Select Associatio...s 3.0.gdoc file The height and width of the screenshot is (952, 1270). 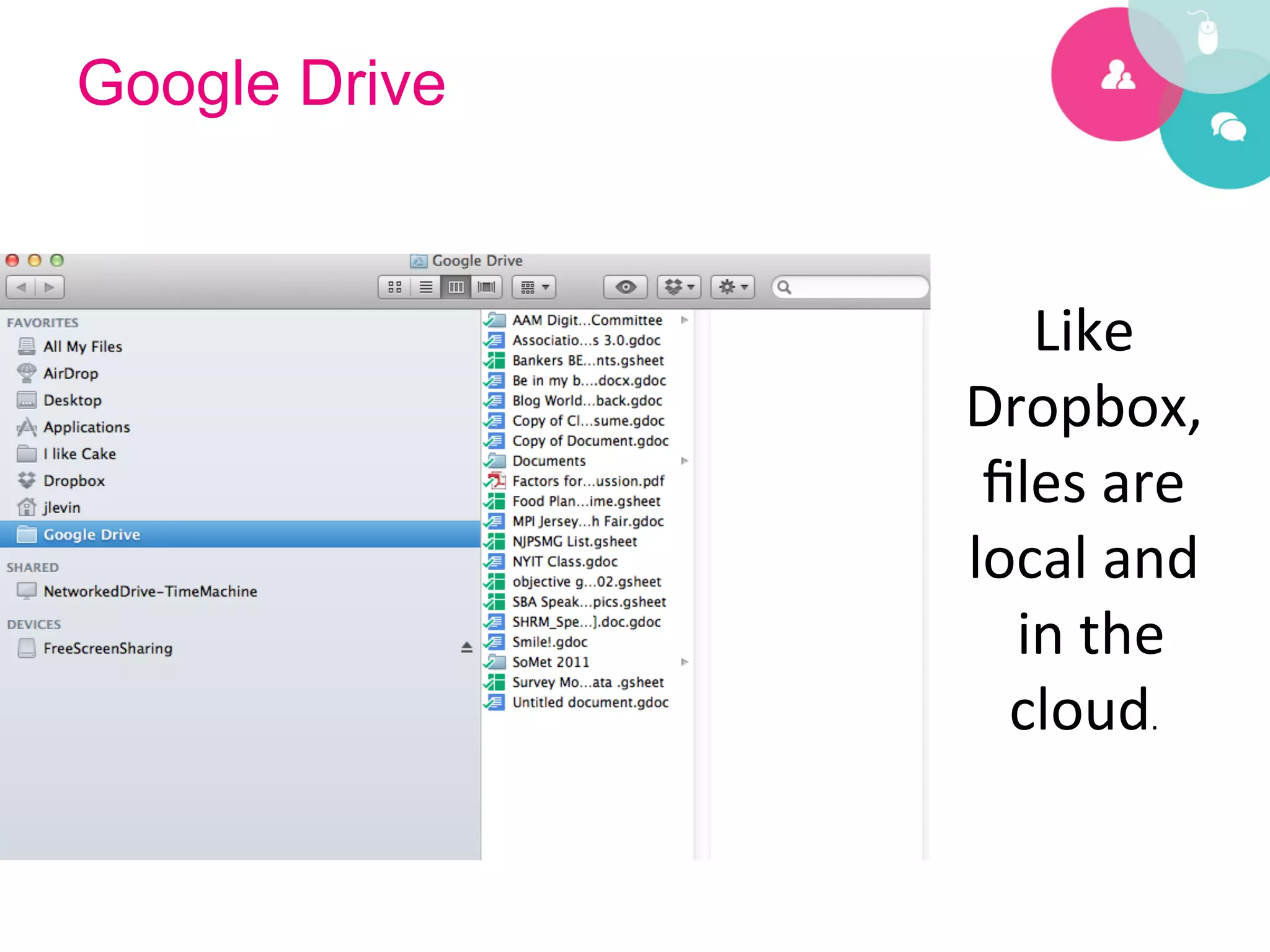point(587,340)
